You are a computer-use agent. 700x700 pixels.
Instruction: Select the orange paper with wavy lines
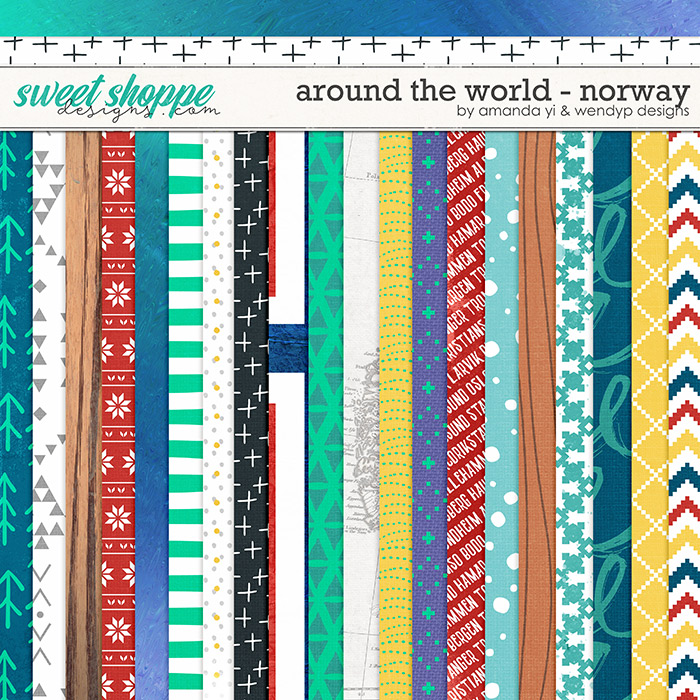[x=538, y=416]
